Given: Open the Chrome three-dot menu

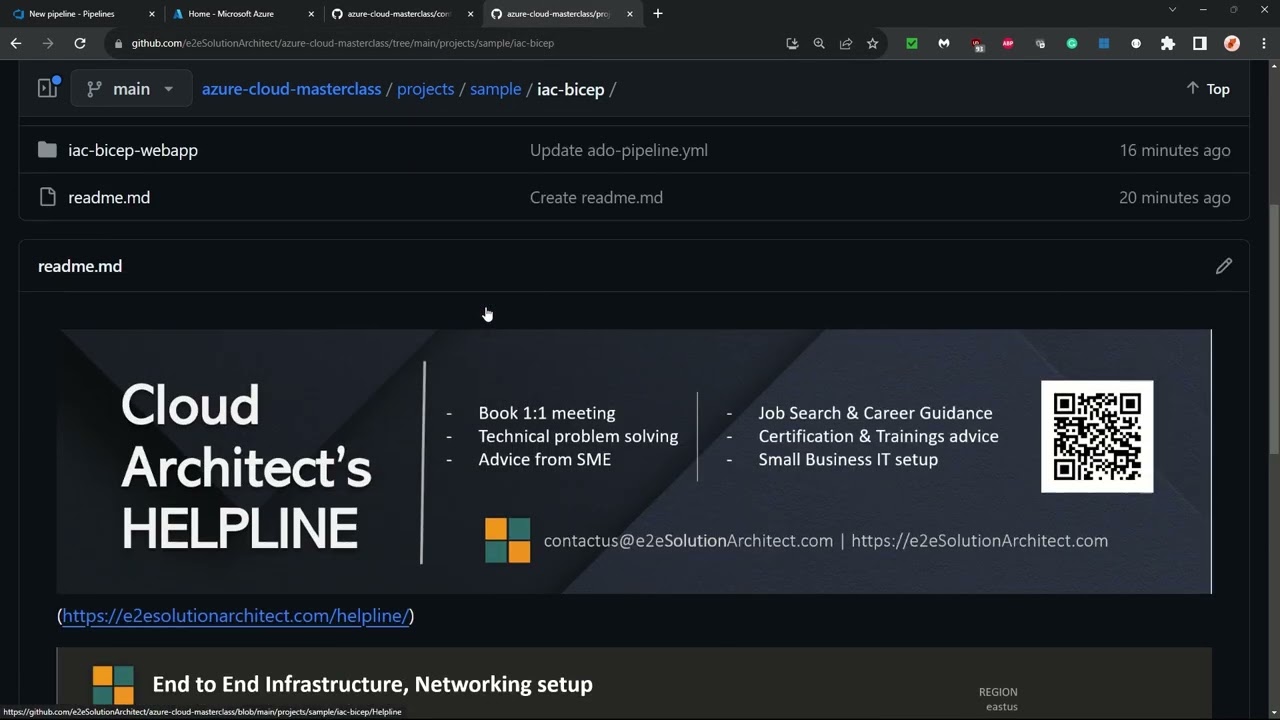Looking at the screenshot, I should click(x=1263, y=44).
